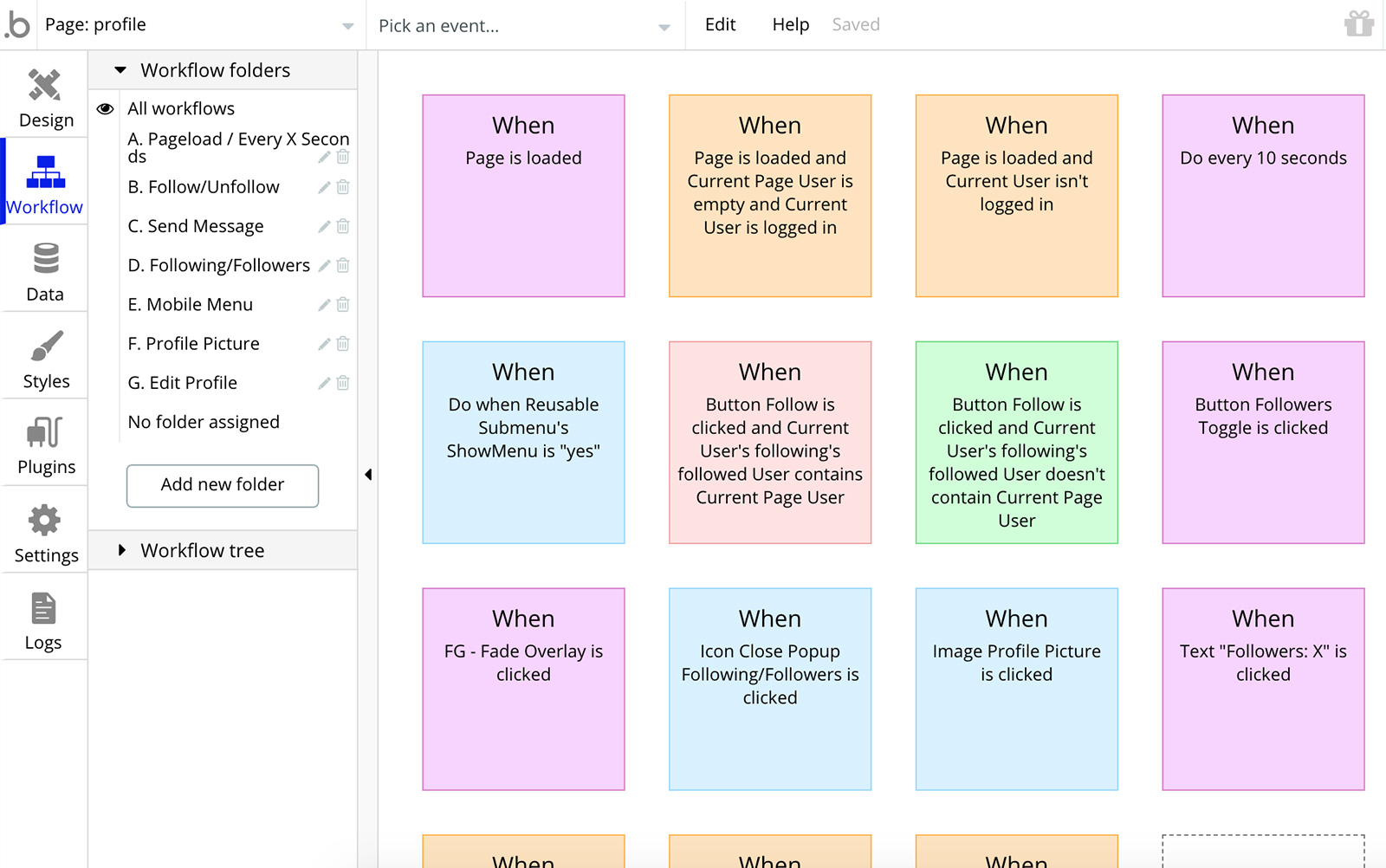Rename A. Pageload folder with pencil icon
Image resolution: width=1386 pixels, height=868 pixels.
[324, 157]
